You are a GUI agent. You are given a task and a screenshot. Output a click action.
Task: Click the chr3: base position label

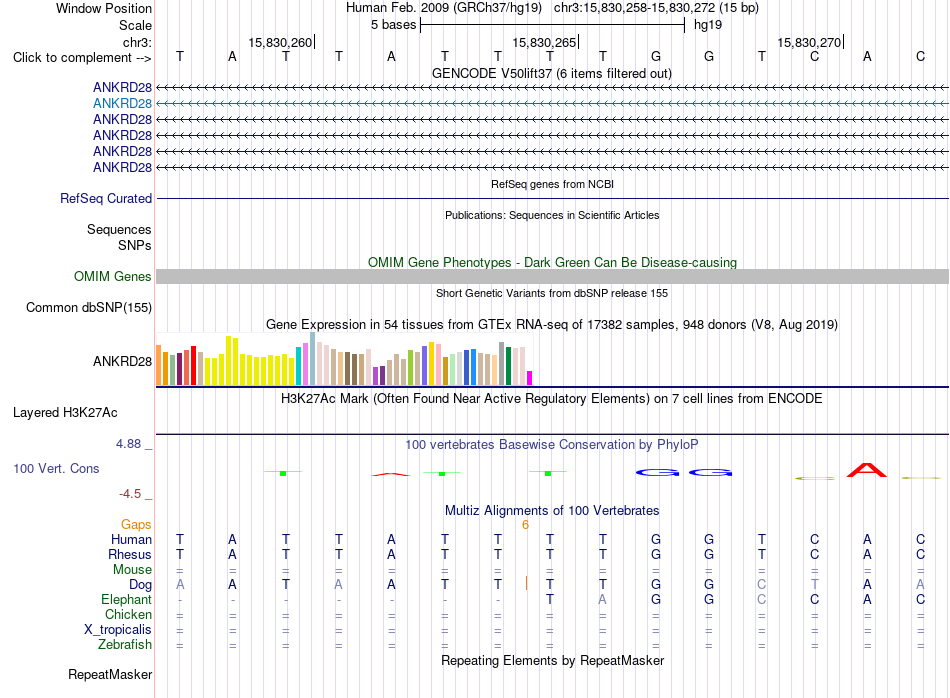137,42
